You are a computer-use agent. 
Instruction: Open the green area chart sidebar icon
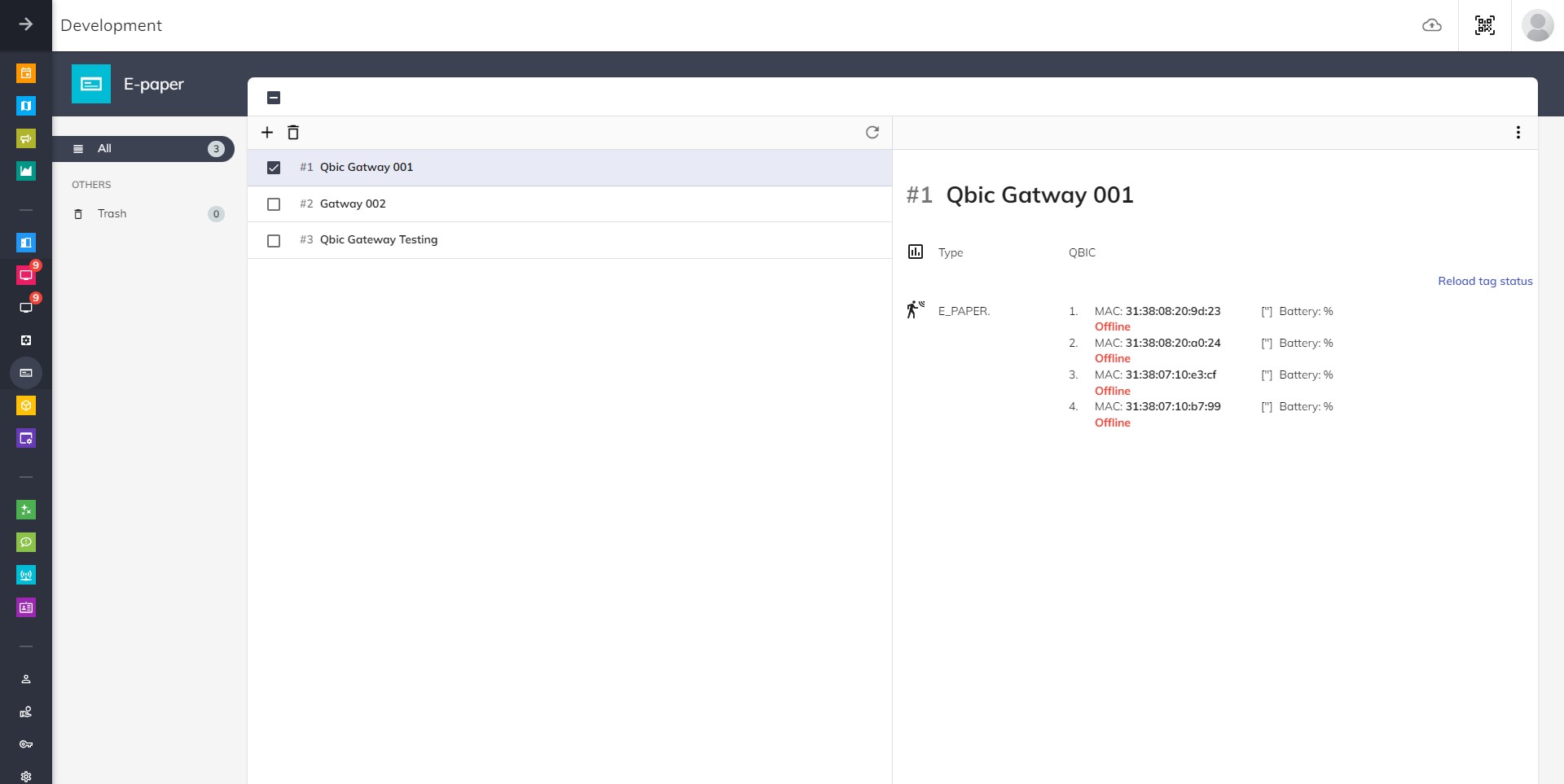pos(26,171)
